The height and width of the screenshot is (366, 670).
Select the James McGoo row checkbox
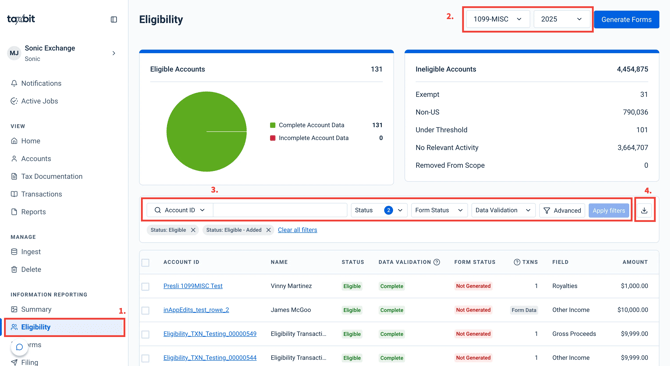145,310
